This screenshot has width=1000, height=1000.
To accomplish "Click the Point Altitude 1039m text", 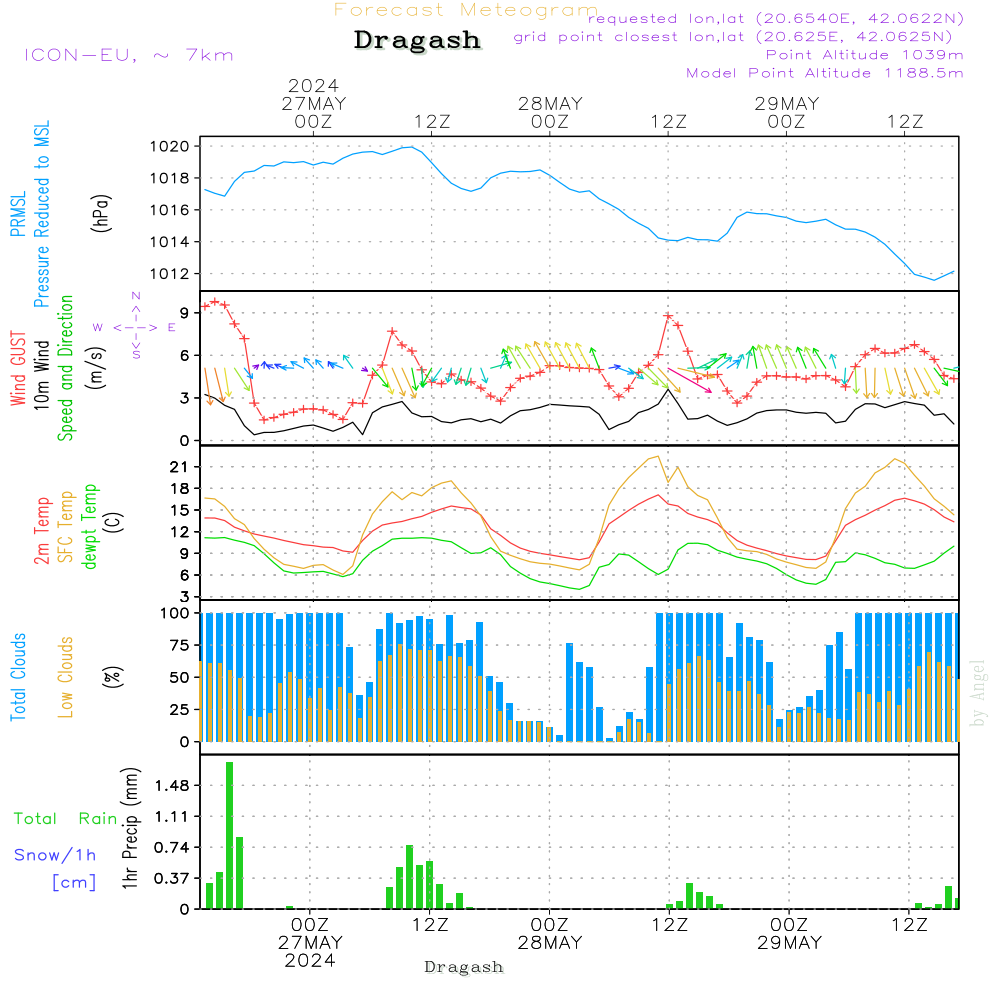I will (865, 55).
